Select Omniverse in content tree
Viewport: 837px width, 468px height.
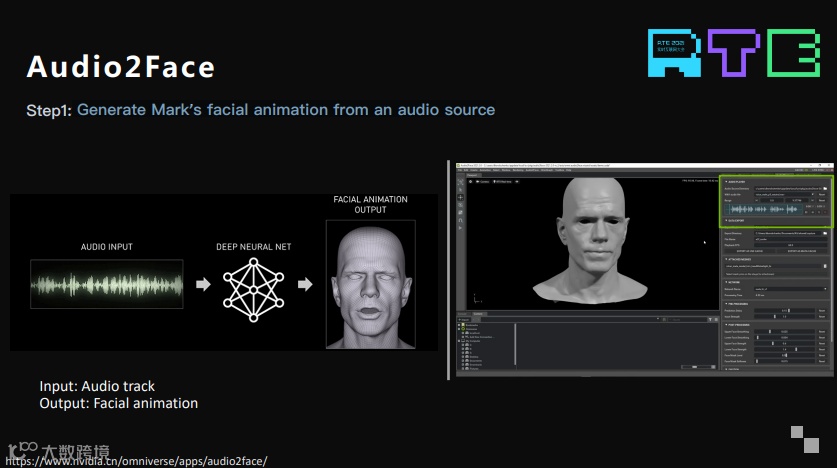[471, 329]
